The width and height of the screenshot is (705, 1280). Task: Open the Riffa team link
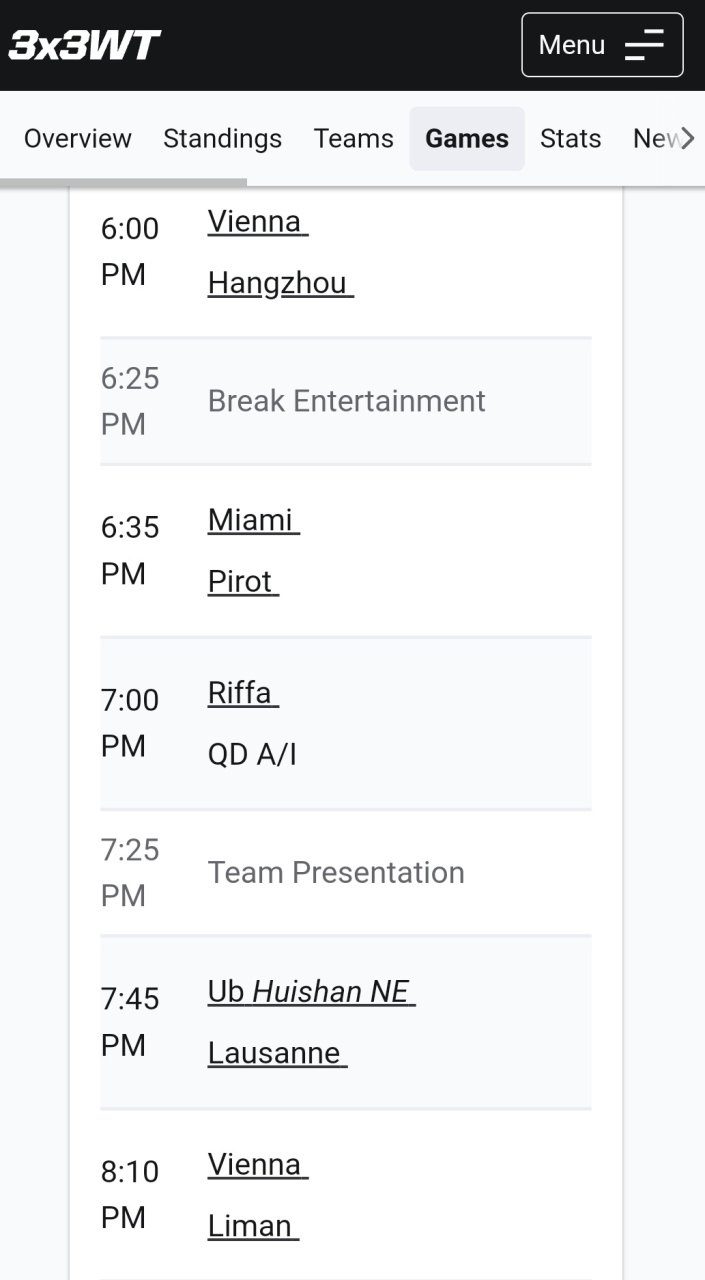(243, 693)
